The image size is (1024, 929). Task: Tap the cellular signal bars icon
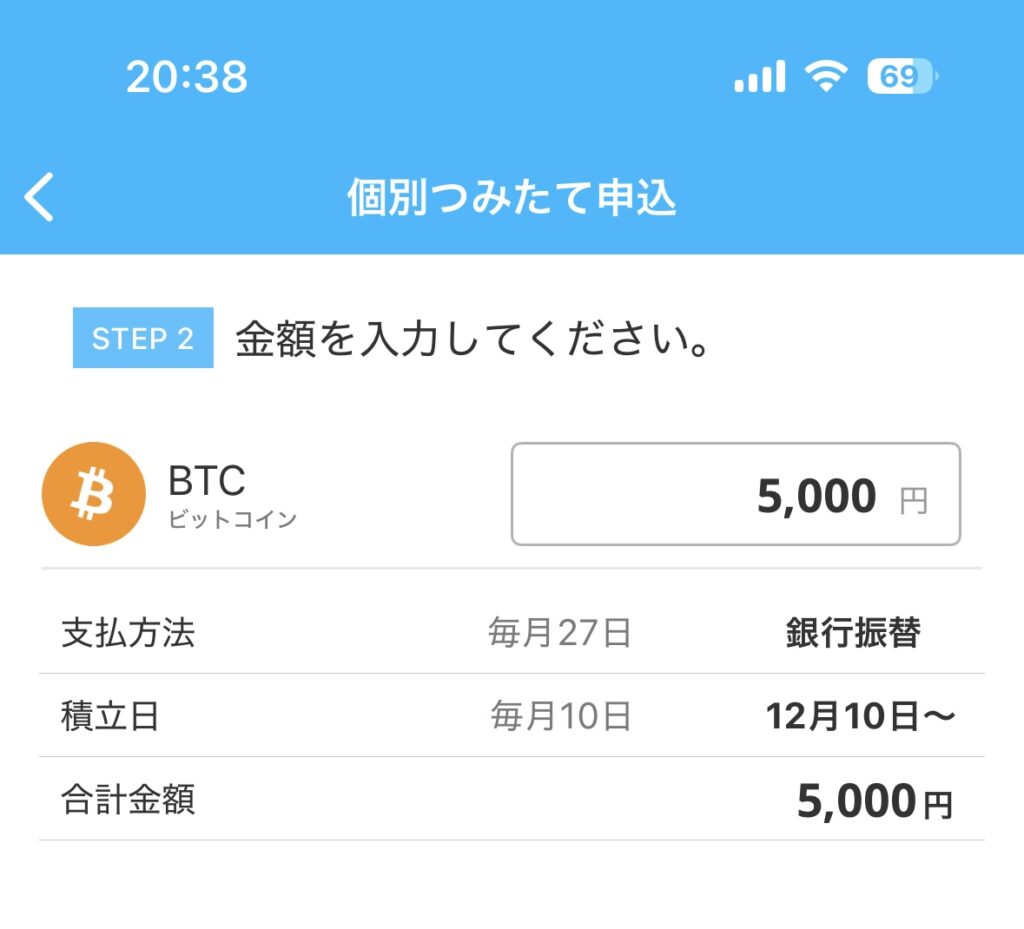[x=759, y=77]
